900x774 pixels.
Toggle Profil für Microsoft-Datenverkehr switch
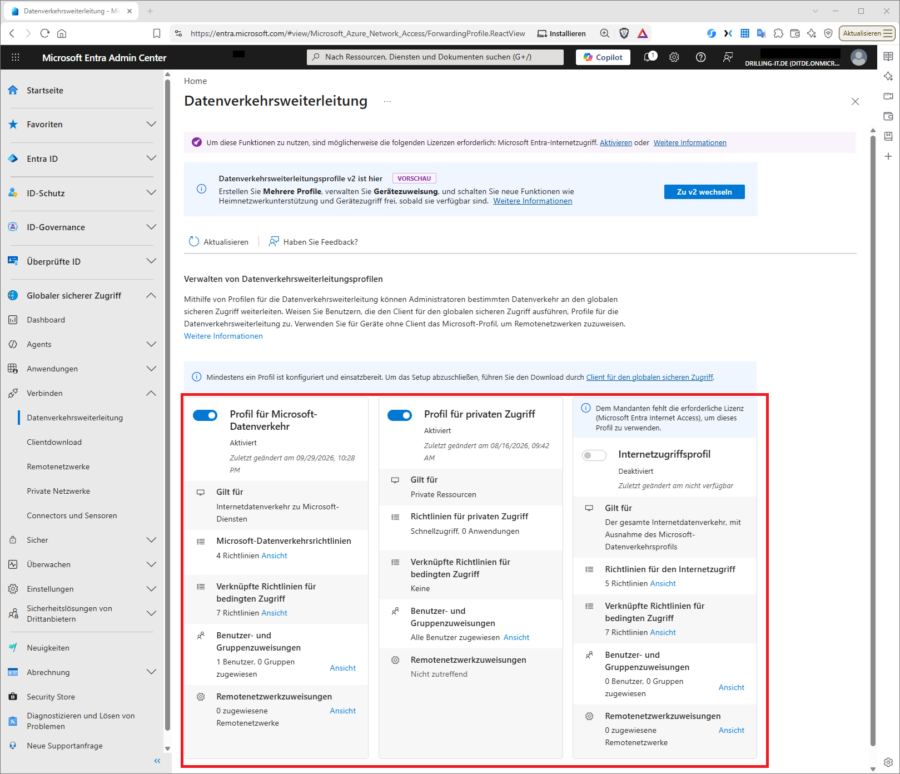tap(205, 415)
